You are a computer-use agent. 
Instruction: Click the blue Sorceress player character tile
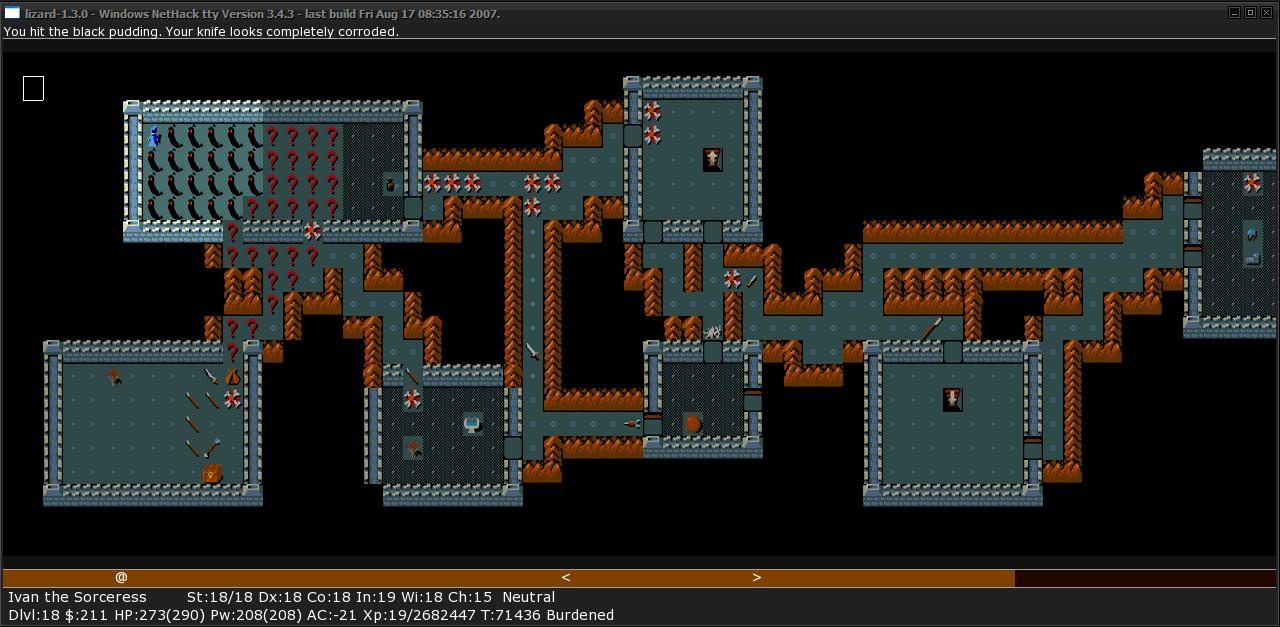coord(153,136)
